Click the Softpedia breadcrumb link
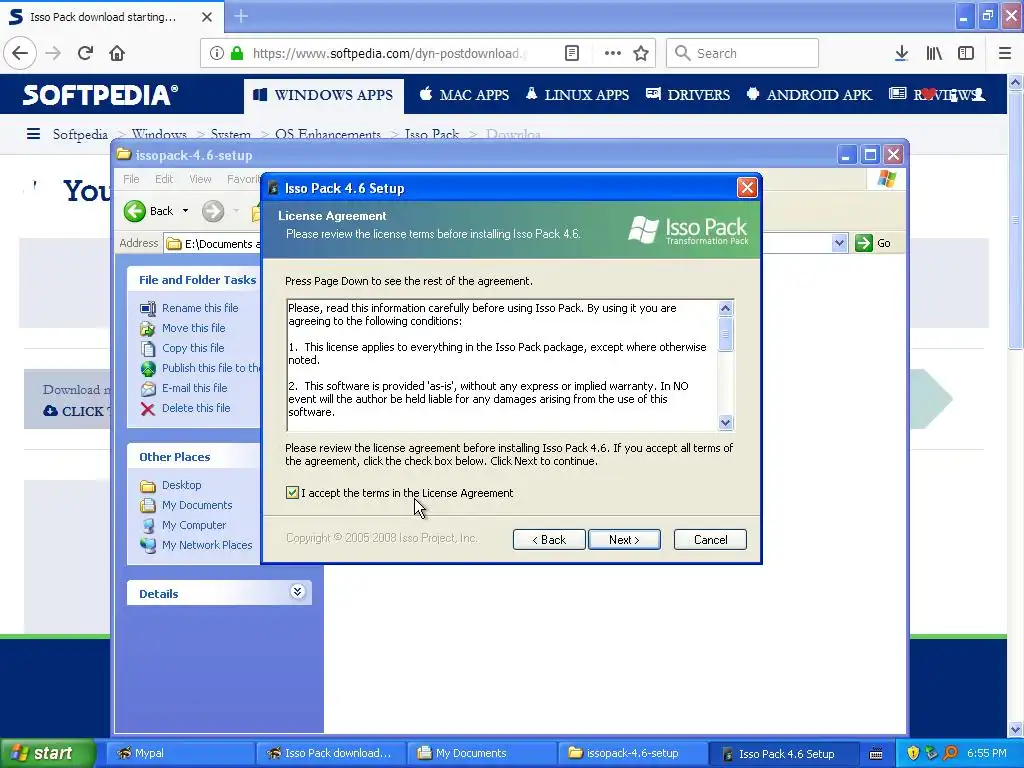 [80, 134]
